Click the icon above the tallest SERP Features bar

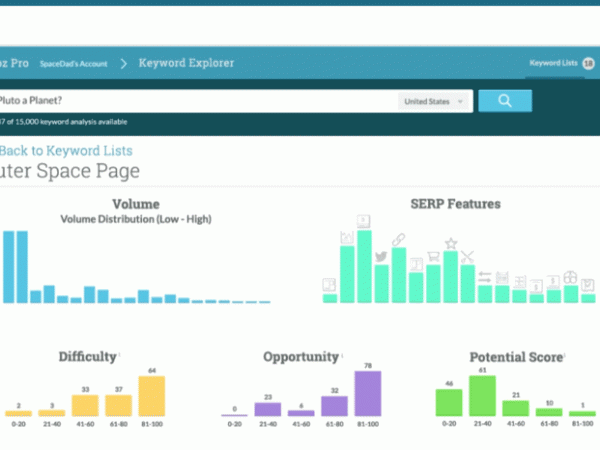[363, 221]
